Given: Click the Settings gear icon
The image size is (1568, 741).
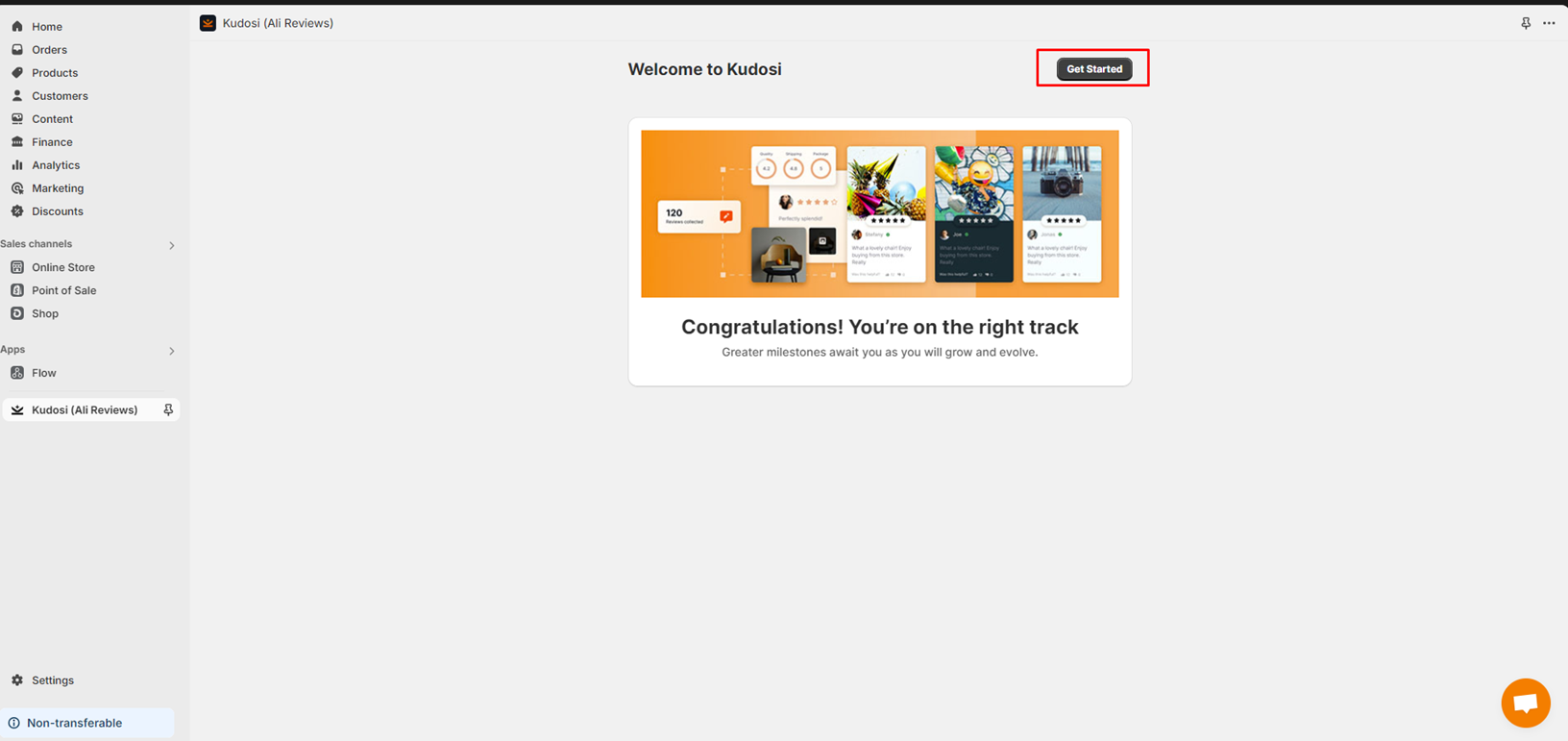Looking at the screenshot, I should (17, 679).
